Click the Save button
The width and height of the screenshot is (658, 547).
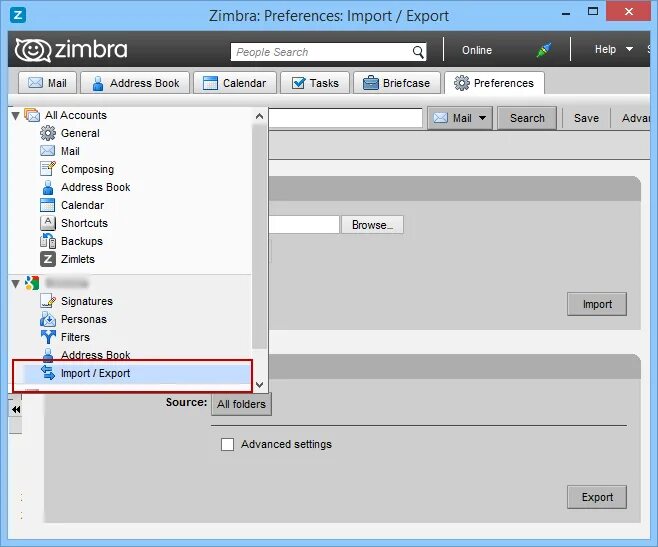coord(586,118)
